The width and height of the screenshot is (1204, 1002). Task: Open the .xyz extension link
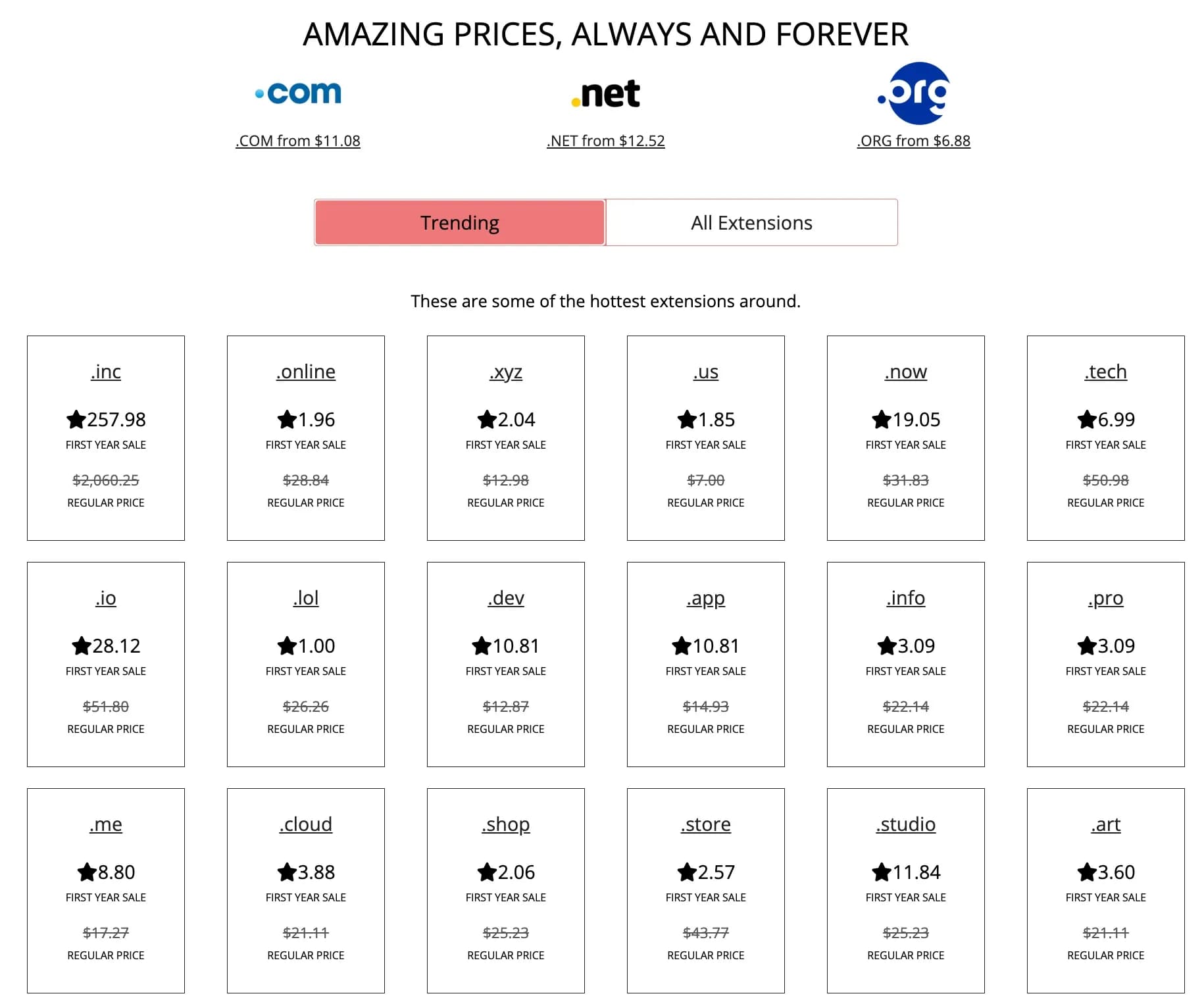(505, 371)
